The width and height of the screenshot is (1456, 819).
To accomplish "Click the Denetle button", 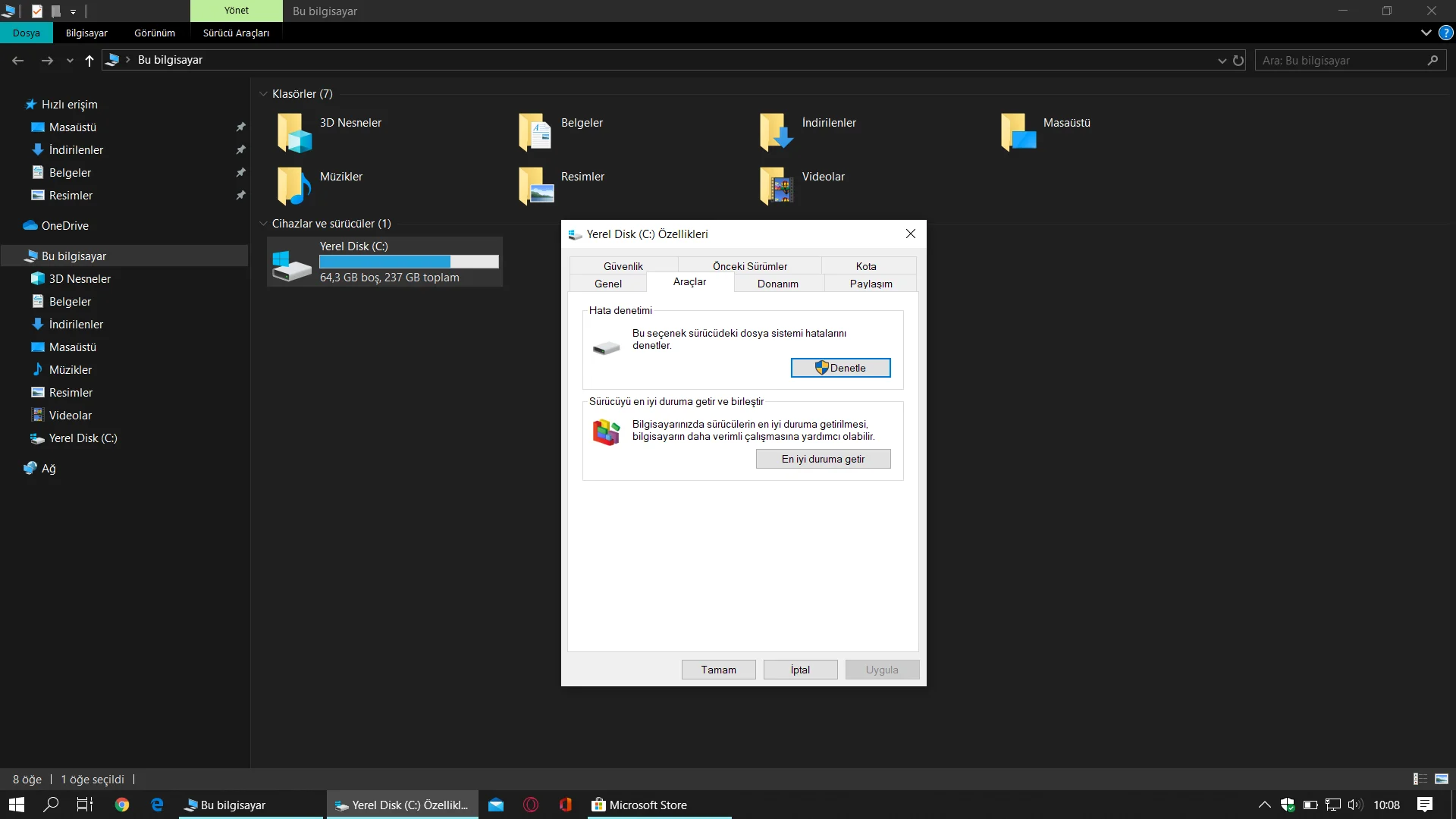I will [x=840, y=368].
